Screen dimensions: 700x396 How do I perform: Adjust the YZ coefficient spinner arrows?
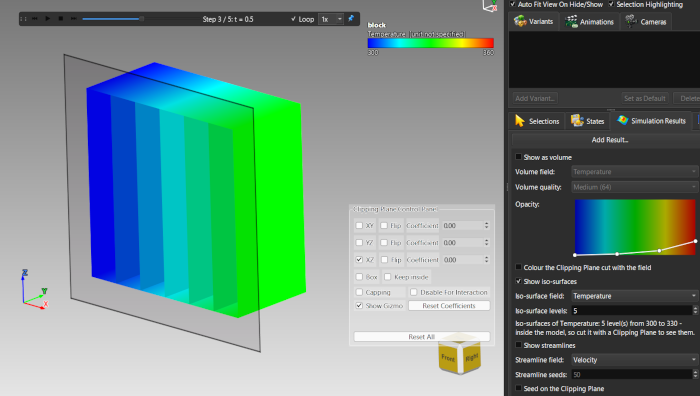click(487, 242)
